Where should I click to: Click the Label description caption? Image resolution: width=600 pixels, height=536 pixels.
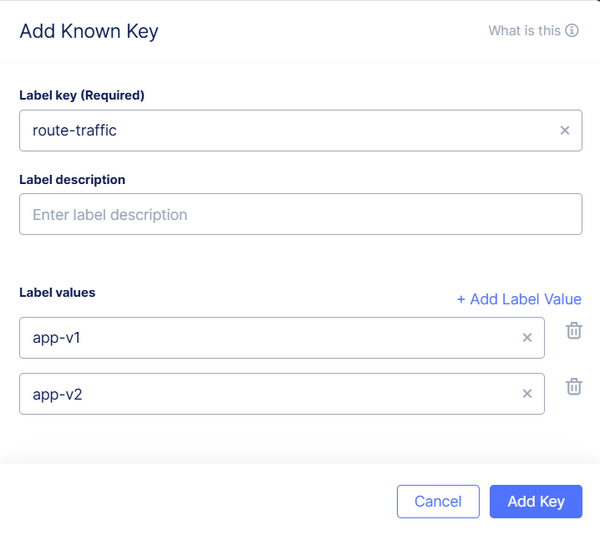(x=72, y=180)
